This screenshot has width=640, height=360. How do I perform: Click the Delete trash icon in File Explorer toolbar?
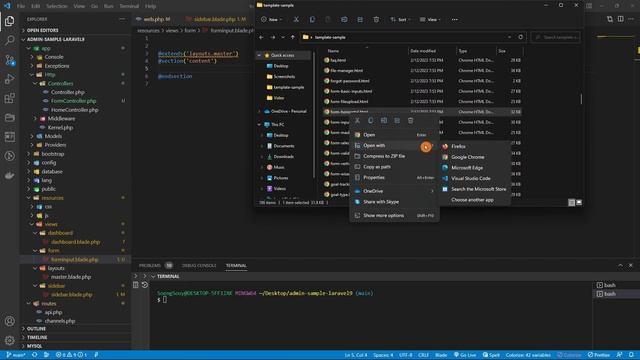click(x=376, y=20)
